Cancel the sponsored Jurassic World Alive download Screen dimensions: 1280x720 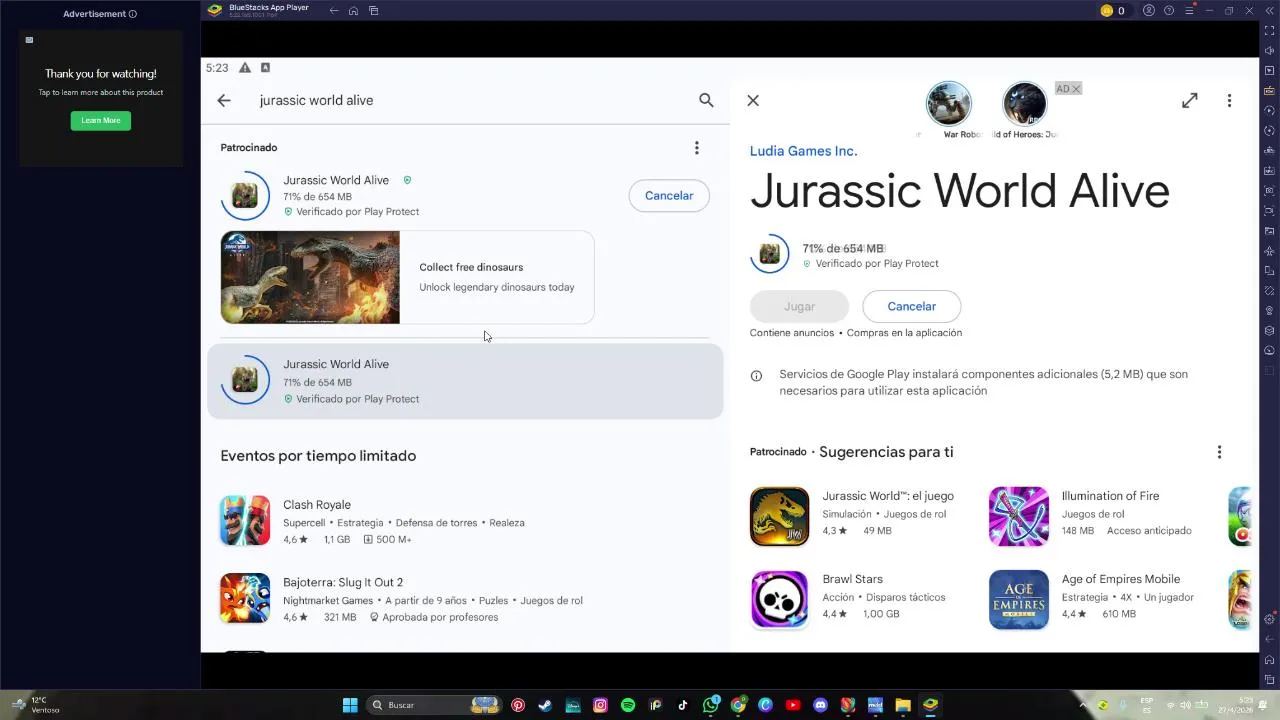(x=669, y=196)
